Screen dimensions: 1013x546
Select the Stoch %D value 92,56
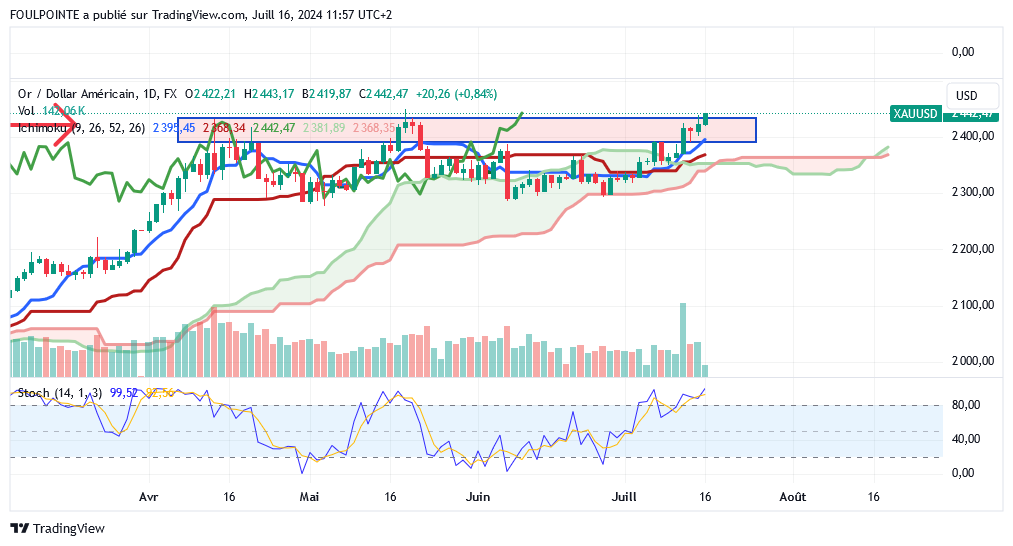[x=160, y=393]
